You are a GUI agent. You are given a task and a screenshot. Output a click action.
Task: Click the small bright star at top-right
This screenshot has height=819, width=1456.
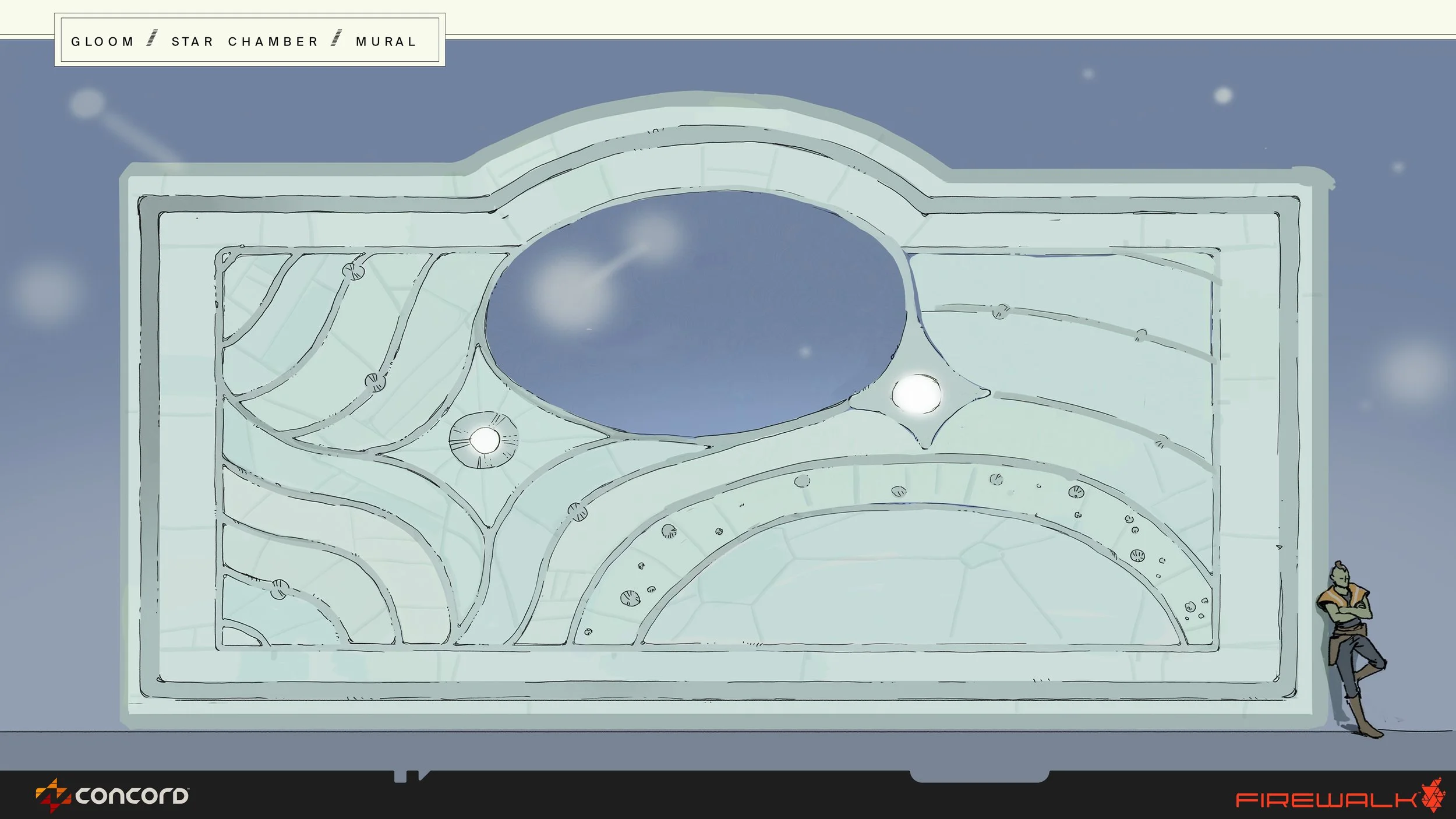[1222, 95]
